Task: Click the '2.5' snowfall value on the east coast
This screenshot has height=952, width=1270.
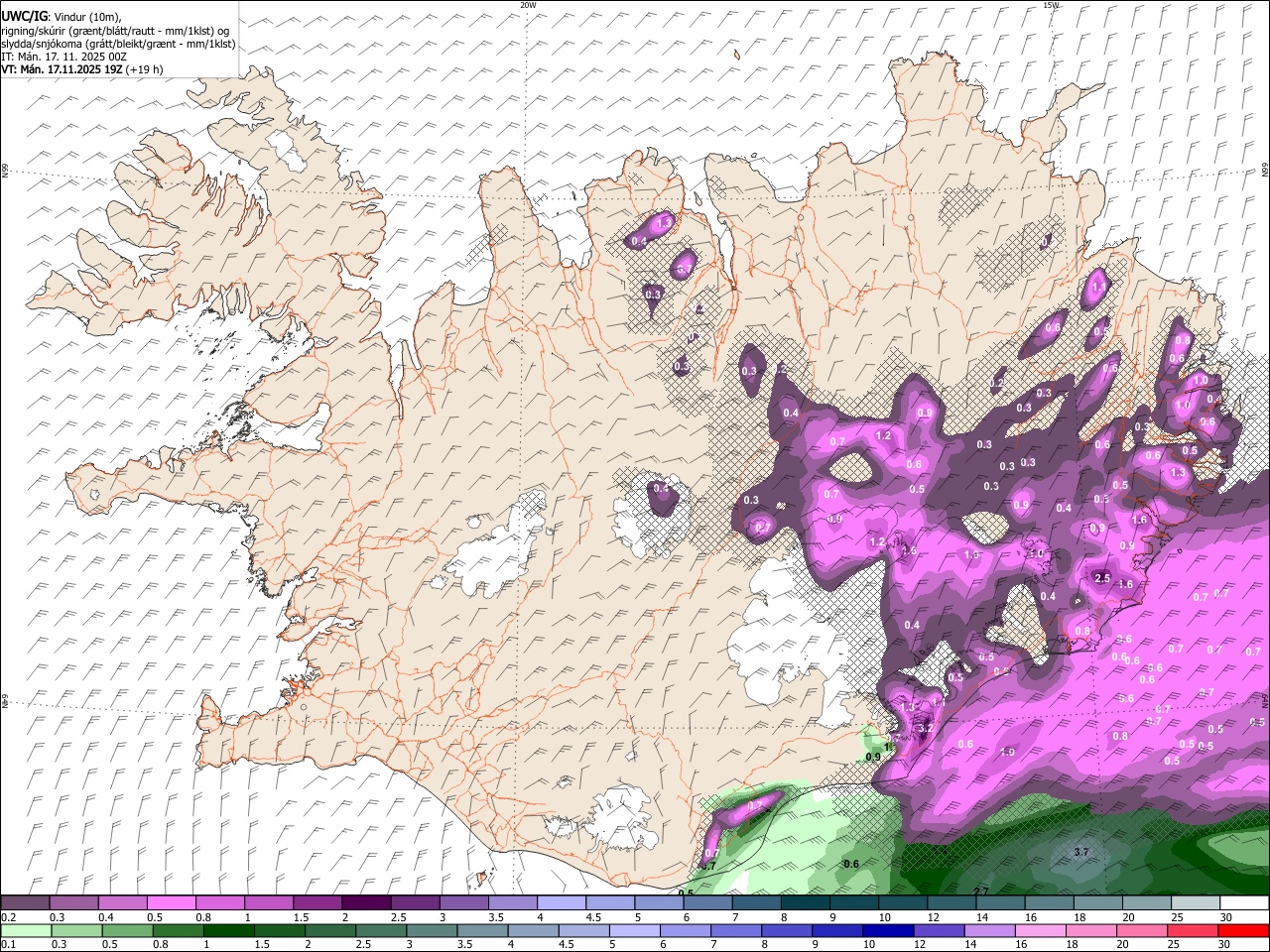Action: [1101, 577]
